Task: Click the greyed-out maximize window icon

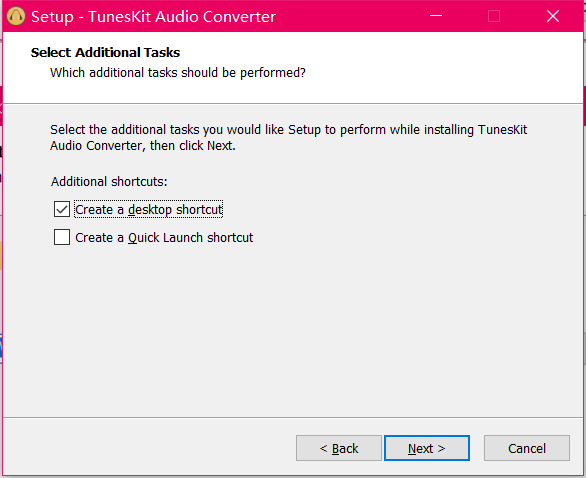Action: coord(494,16)
